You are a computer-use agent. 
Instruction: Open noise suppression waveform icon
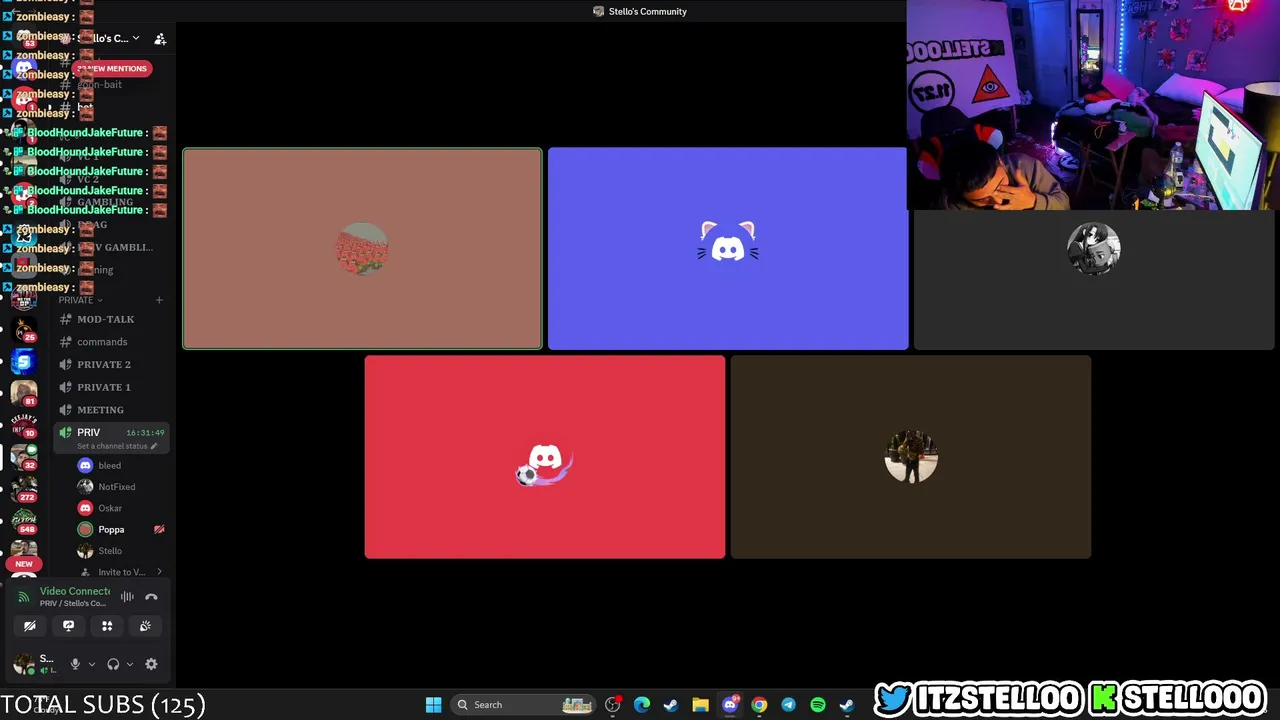coord(127,597)
